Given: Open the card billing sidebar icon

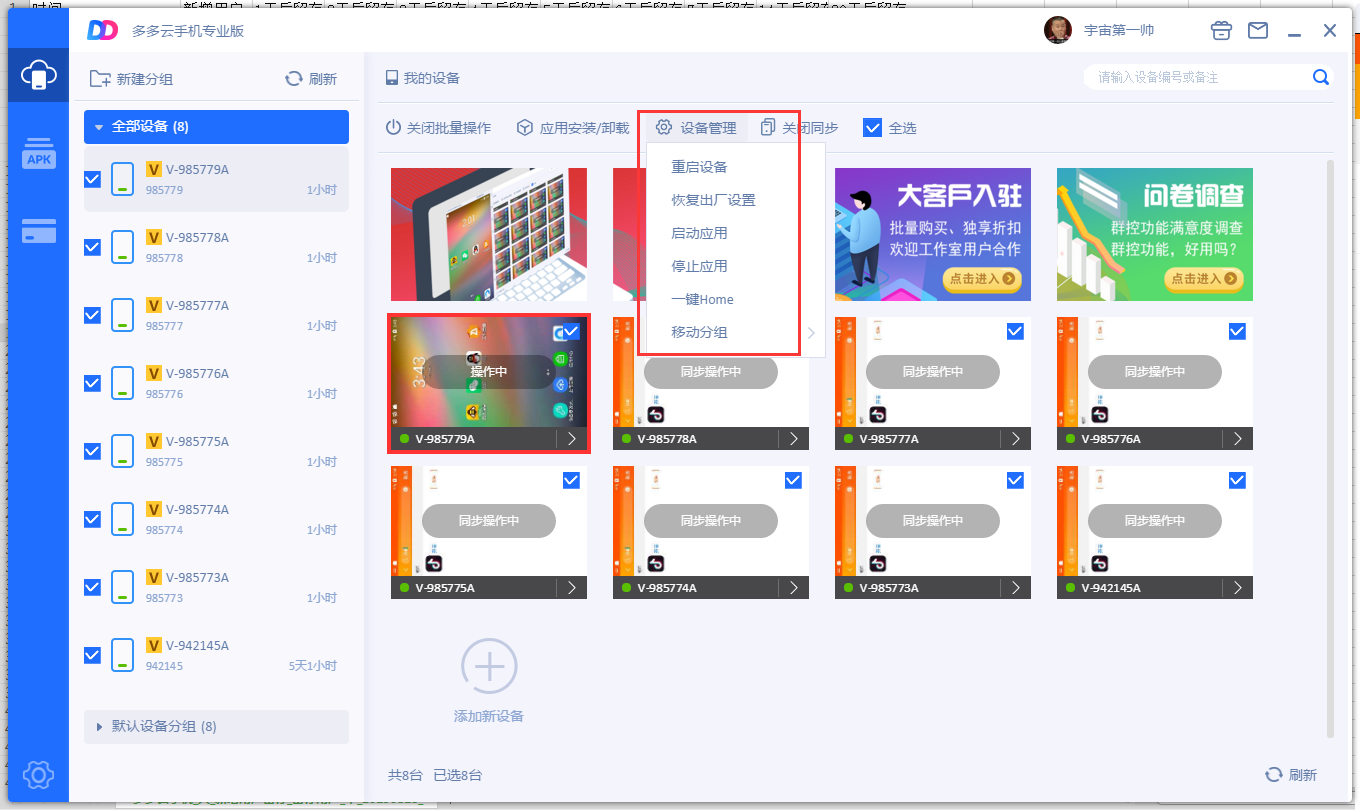Looking at the screenshot, I should click(x=39, y=231).
